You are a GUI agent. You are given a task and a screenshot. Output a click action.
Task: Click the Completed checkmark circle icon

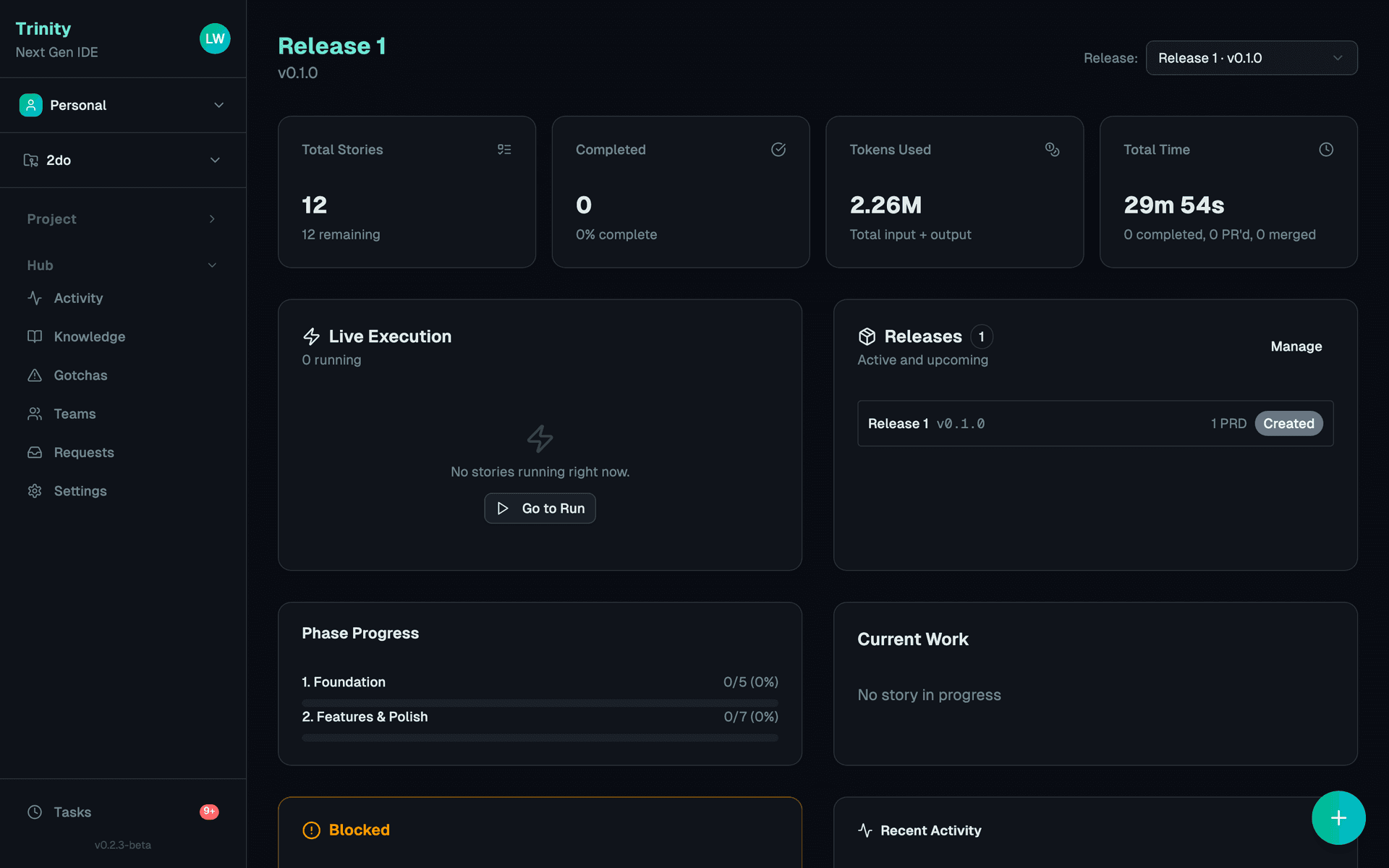pos(778,150)
